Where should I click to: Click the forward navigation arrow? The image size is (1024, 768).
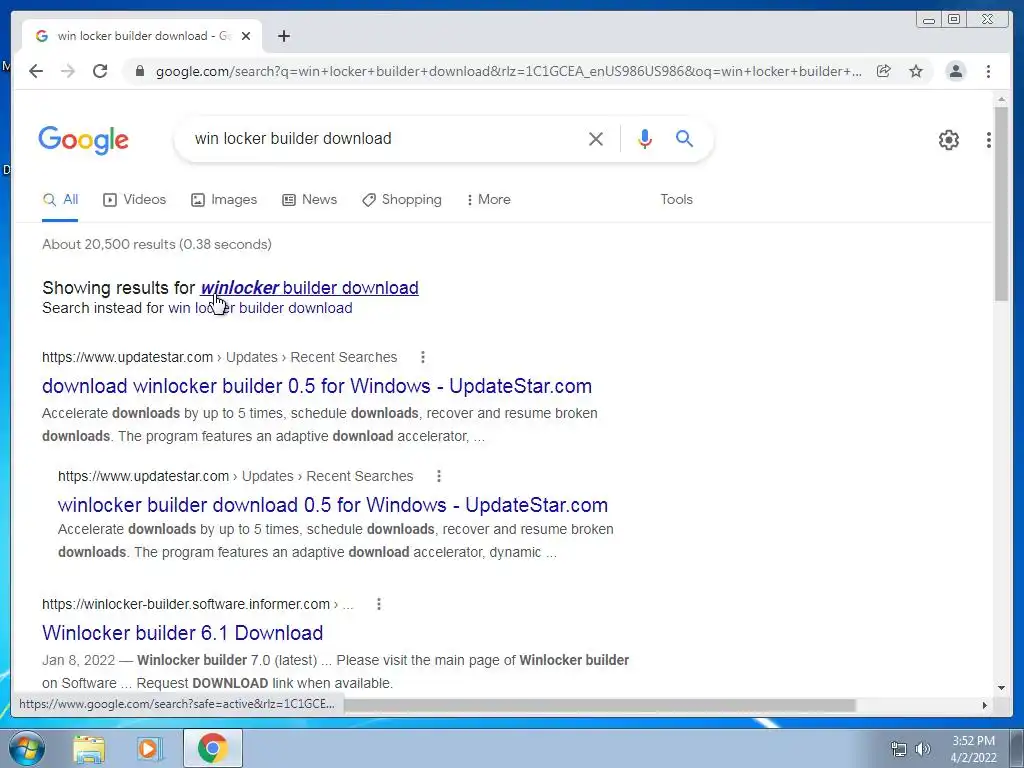pyautogui.click(x=68, y=71)
